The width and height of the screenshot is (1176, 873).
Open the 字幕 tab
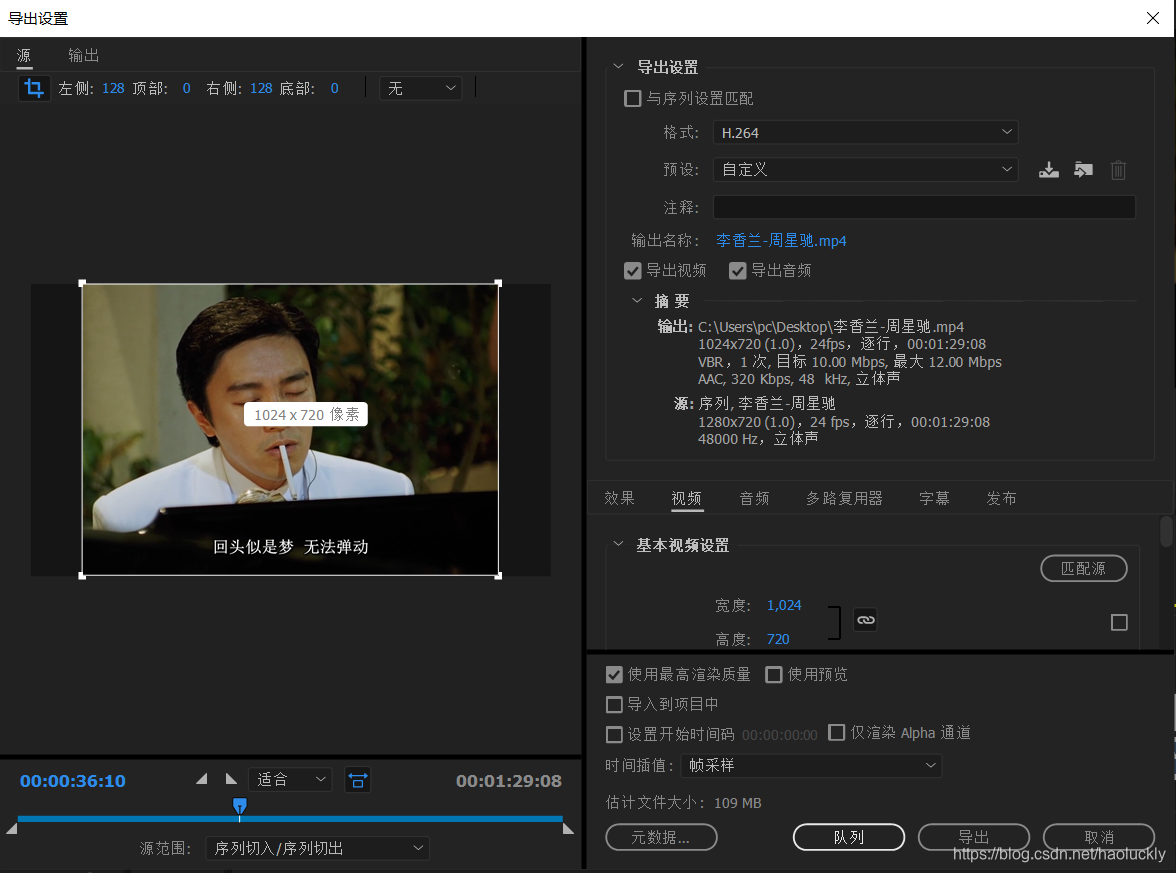934,498
